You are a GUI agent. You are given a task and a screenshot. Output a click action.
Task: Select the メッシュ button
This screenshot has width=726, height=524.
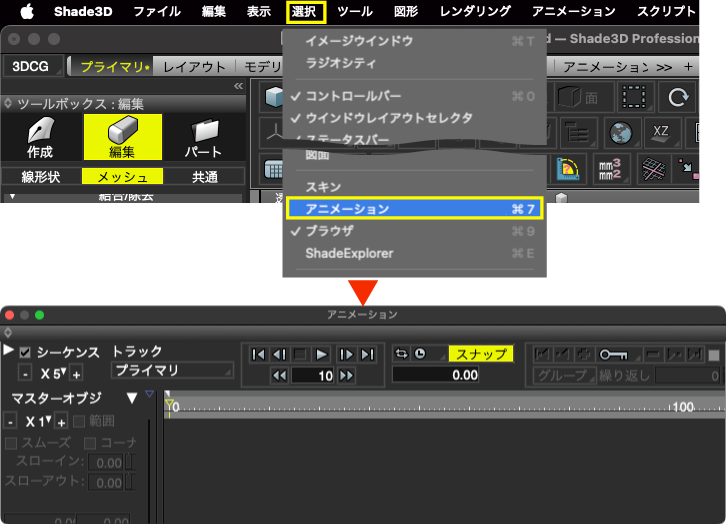(x=123, y=176)
